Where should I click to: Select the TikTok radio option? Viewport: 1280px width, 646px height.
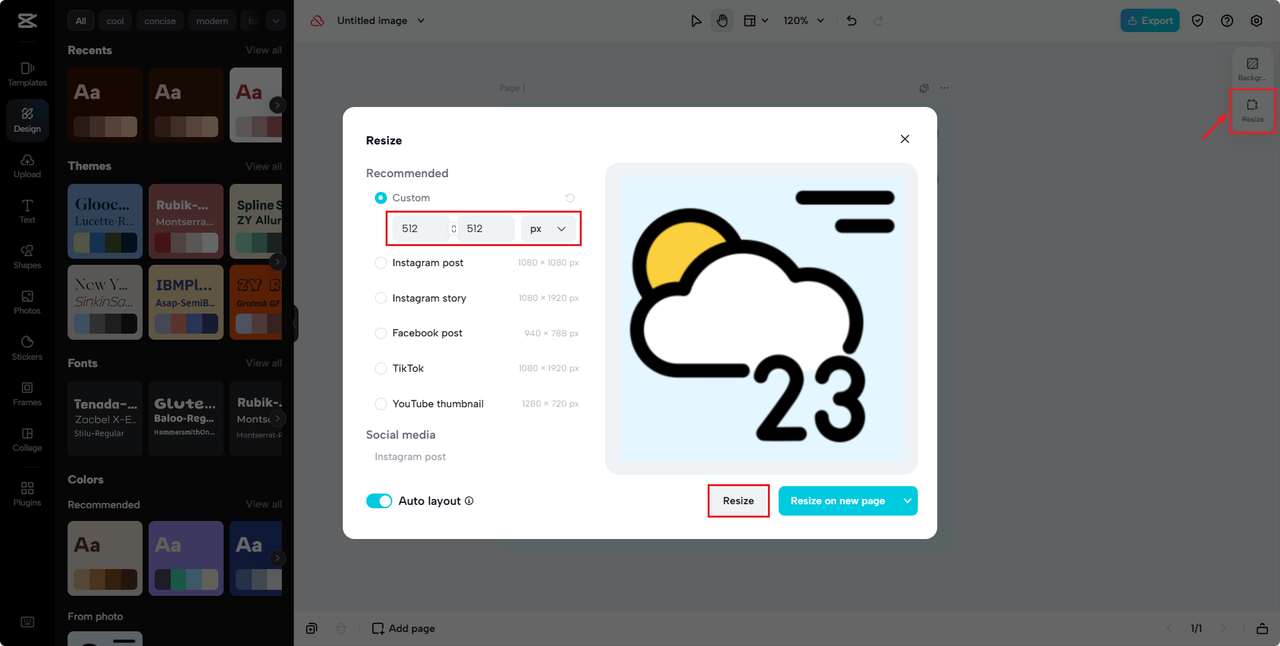[x=381, y=368]
